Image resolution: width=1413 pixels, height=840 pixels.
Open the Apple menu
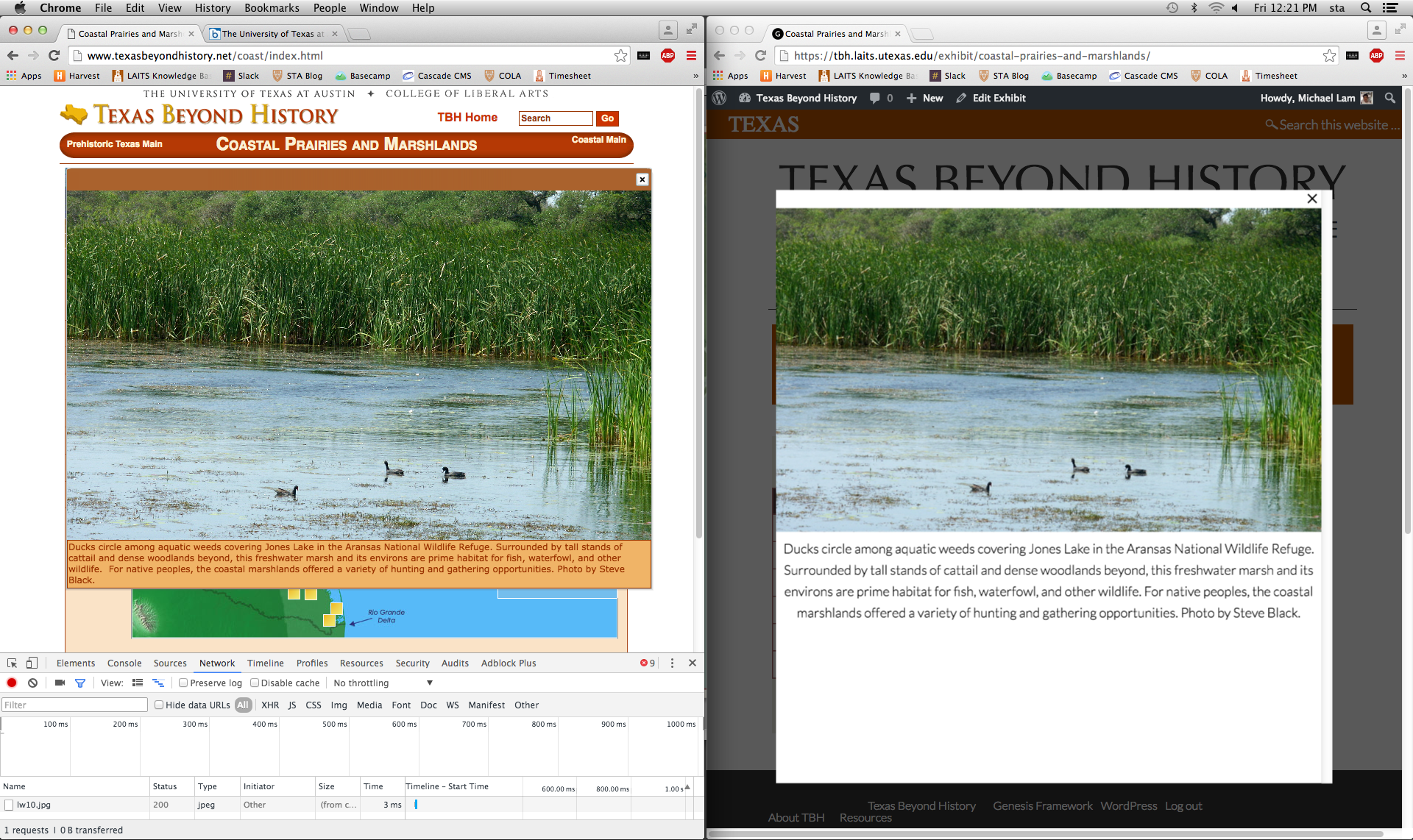(x=20, y=8)
